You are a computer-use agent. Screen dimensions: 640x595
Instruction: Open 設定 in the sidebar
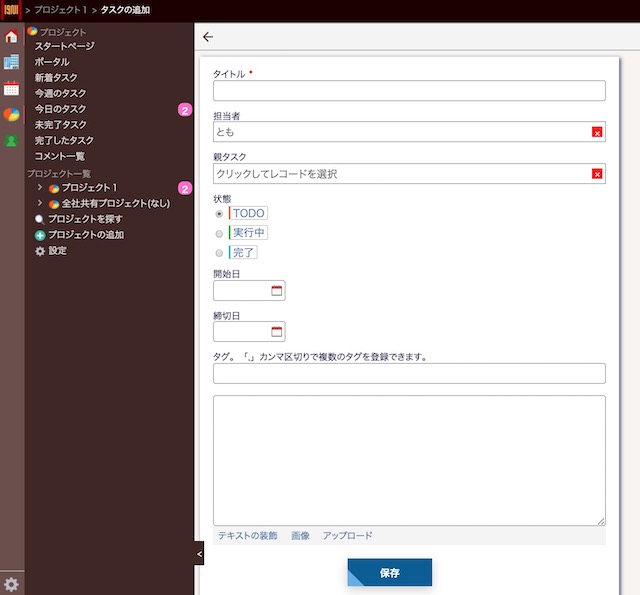pyautogui.click(x=58, y=251)
